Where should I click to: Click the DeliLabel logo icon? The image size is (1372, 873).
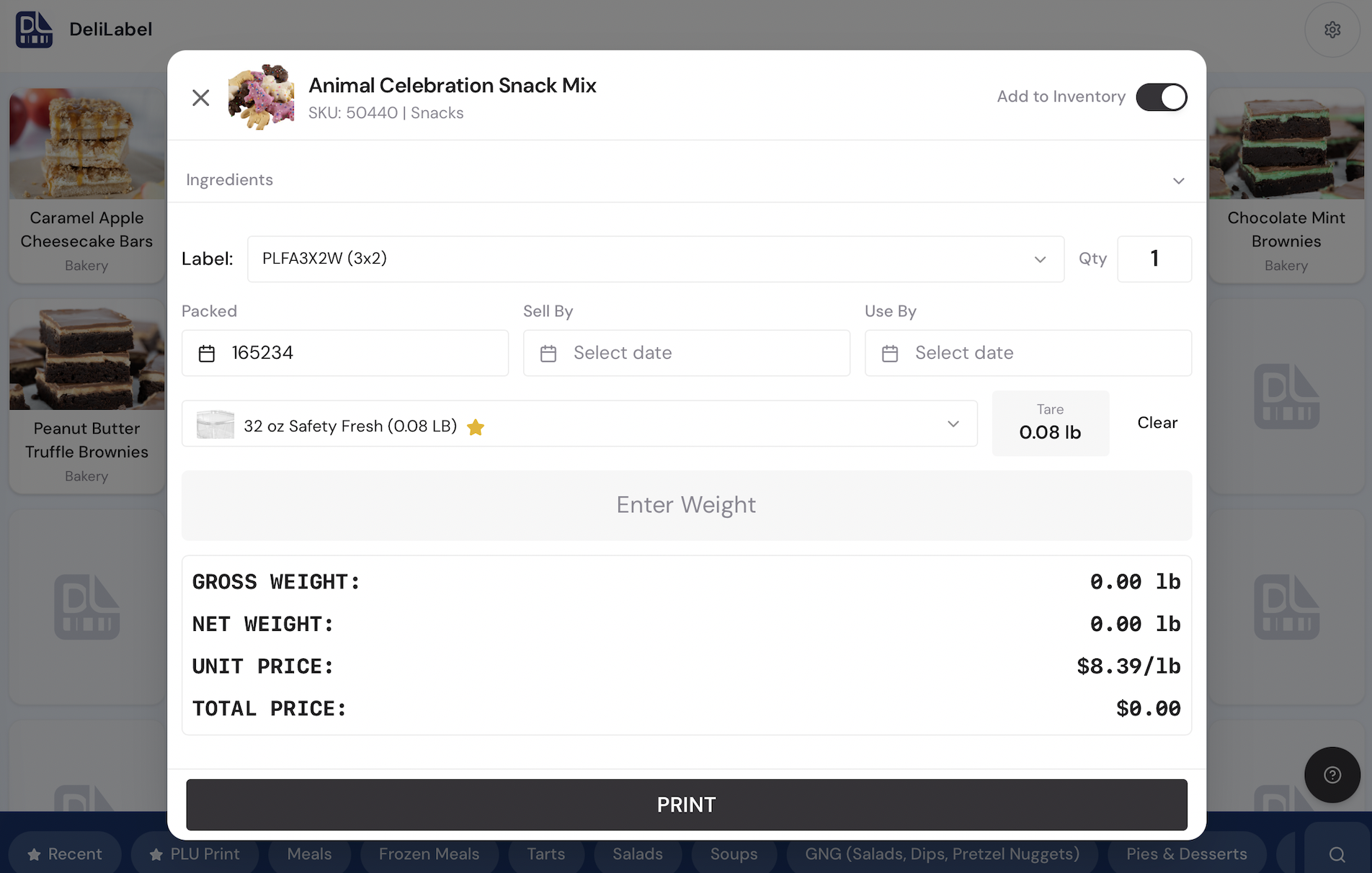[x=34, y=30]
